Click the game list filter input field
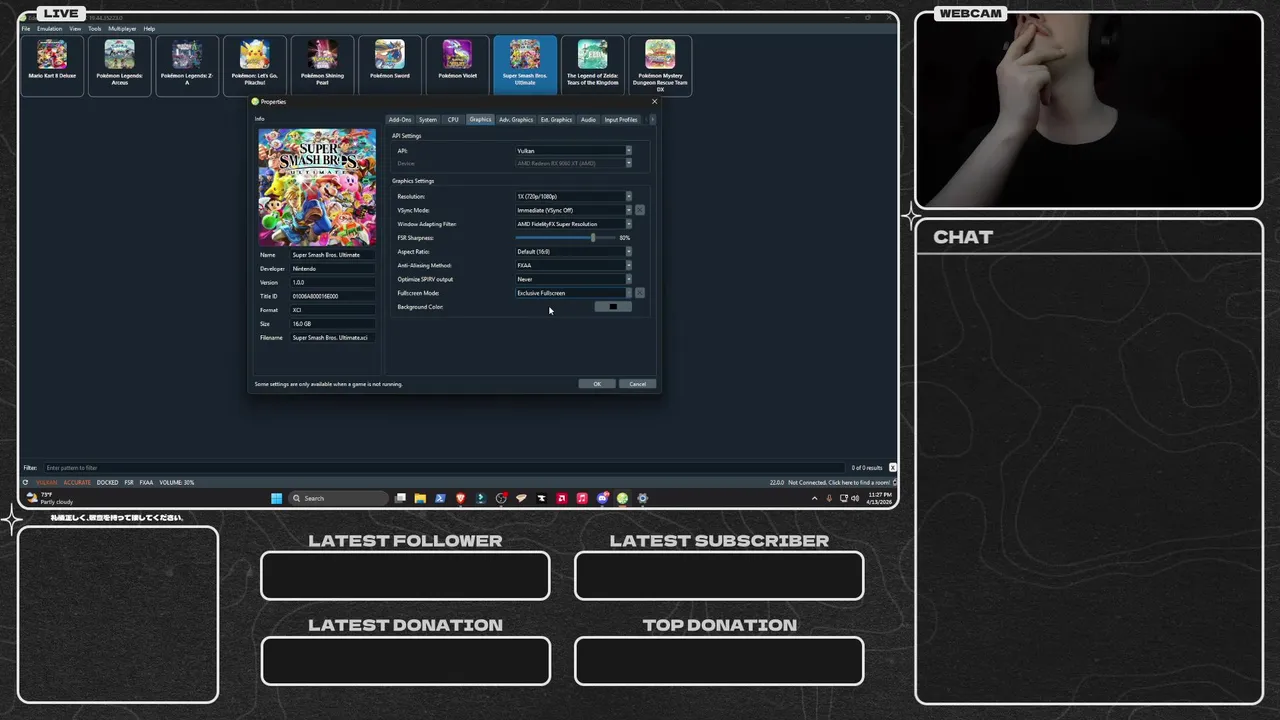The height and width of the screenshot is (720, 1280). 442,468
